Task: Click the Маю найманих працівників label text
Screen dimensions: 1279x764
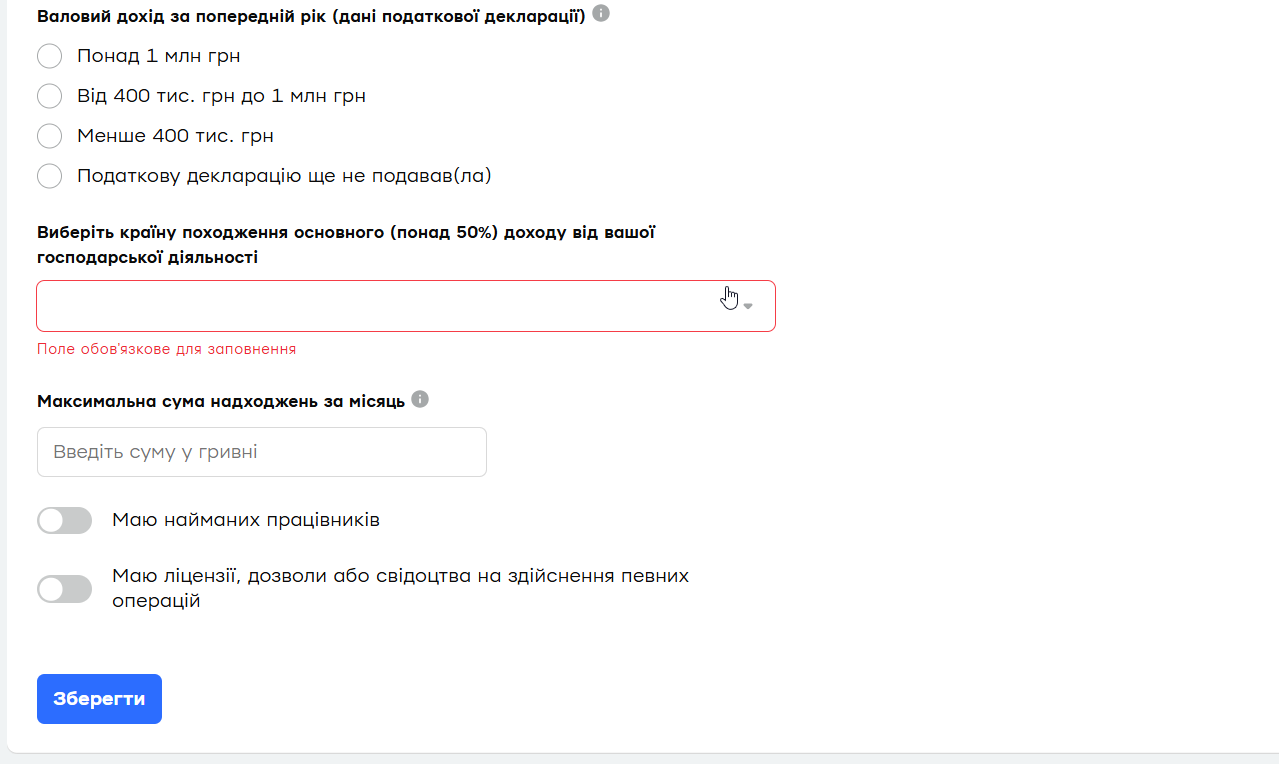Action: click(x=246, y=520)
